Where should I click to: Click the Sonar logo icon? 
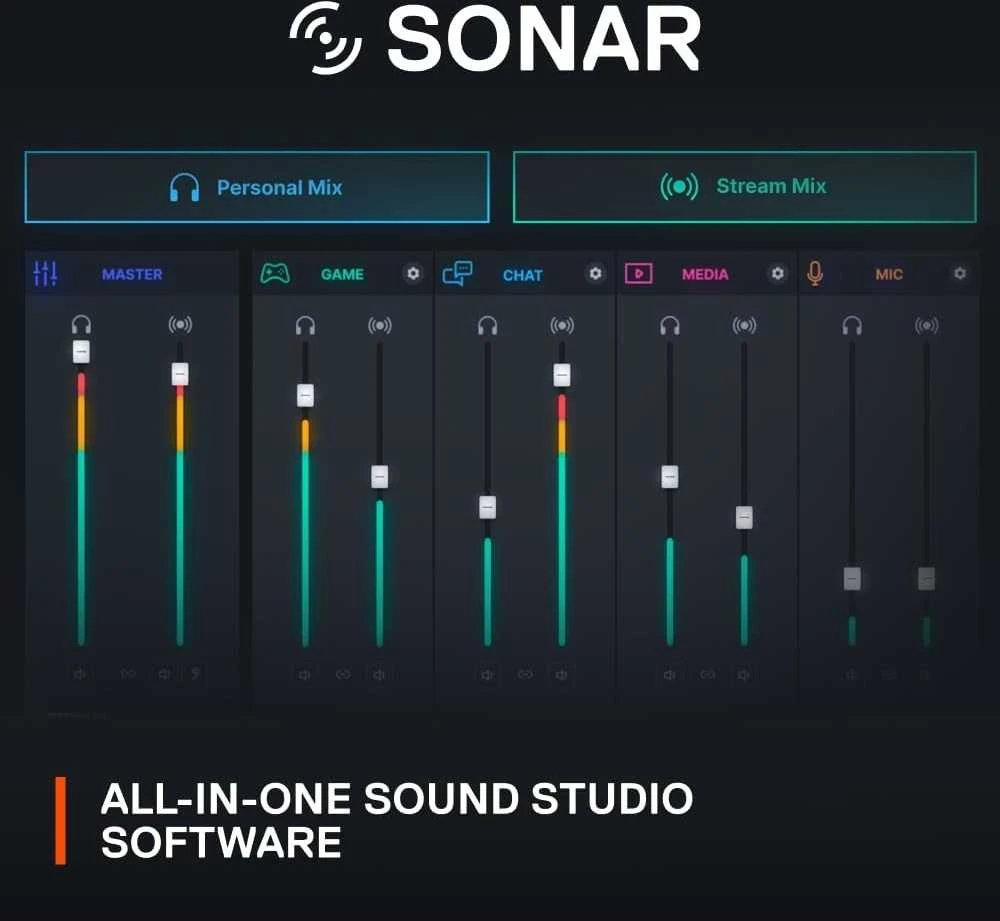click(x=326, y=38)
